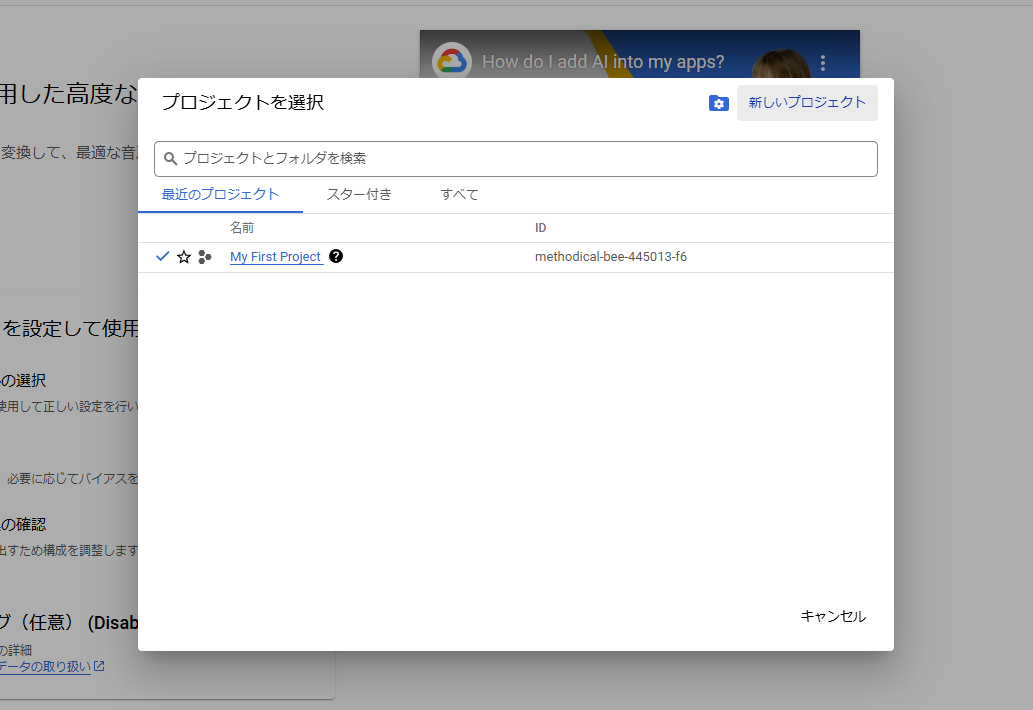The width and height of the screenshot is (1033, 710).
Task: Star My First Project
Action: click(183, 257)
